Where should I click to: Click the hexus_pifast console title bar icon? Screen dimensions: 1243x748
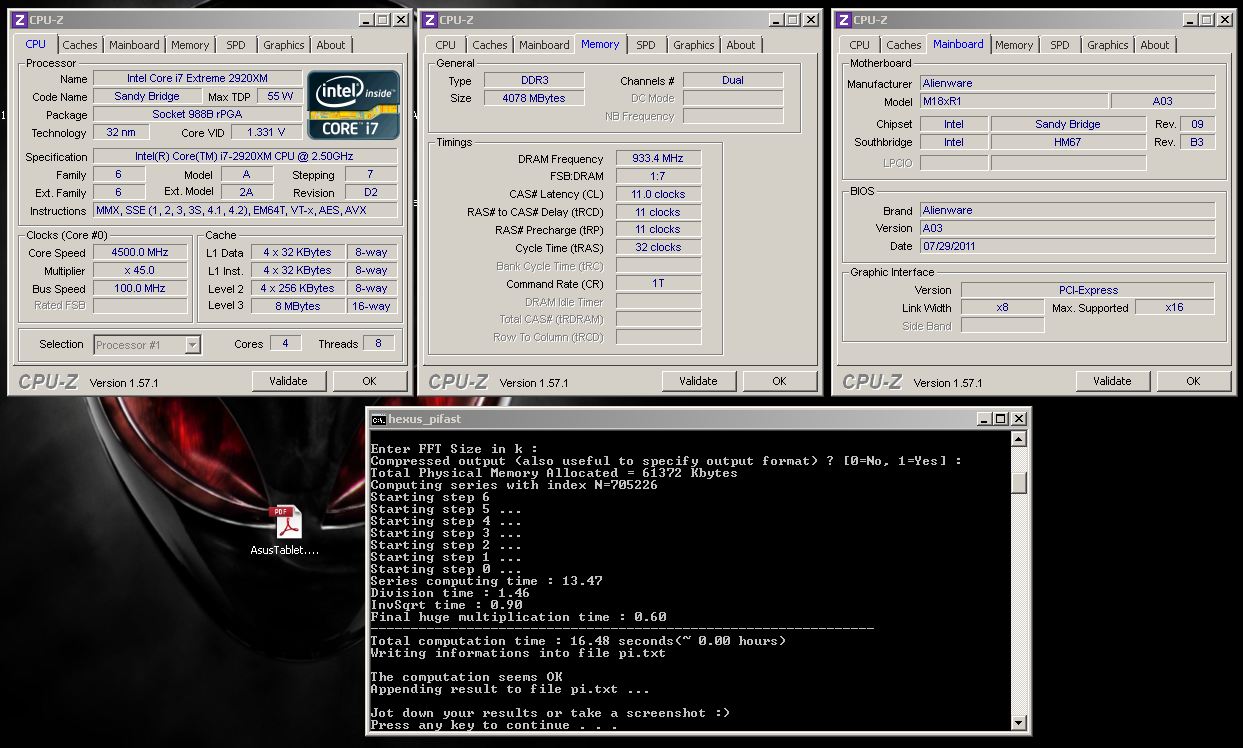click(x=379, y=419)
